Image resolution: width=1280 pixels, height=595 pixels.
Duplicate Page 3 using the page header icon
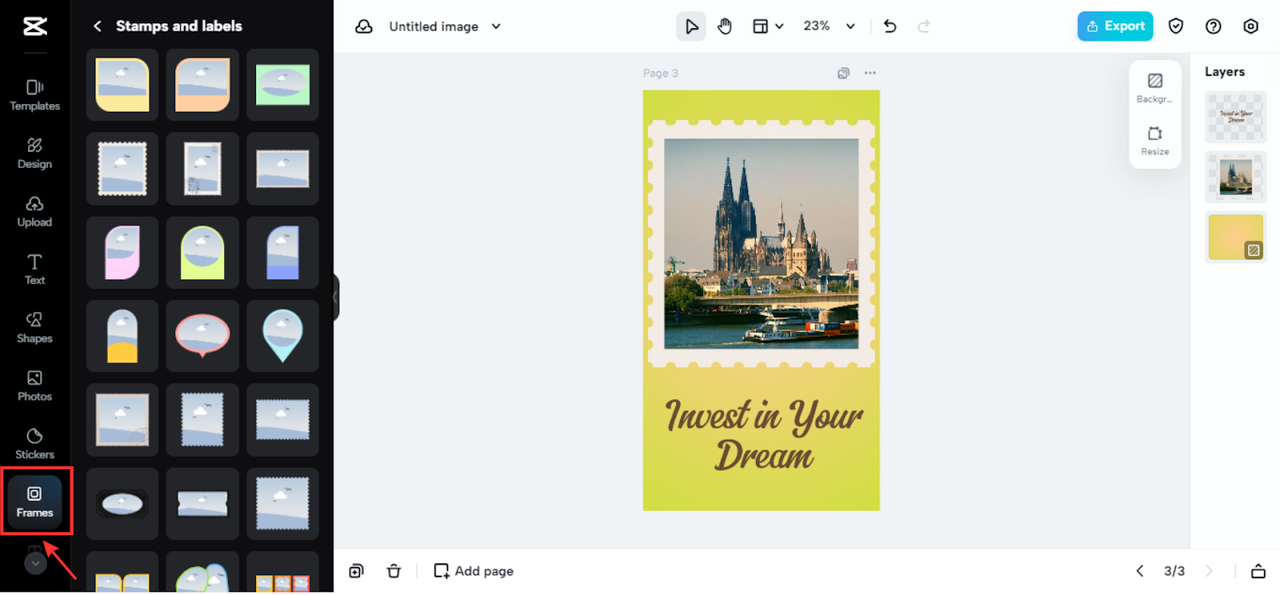844,73
